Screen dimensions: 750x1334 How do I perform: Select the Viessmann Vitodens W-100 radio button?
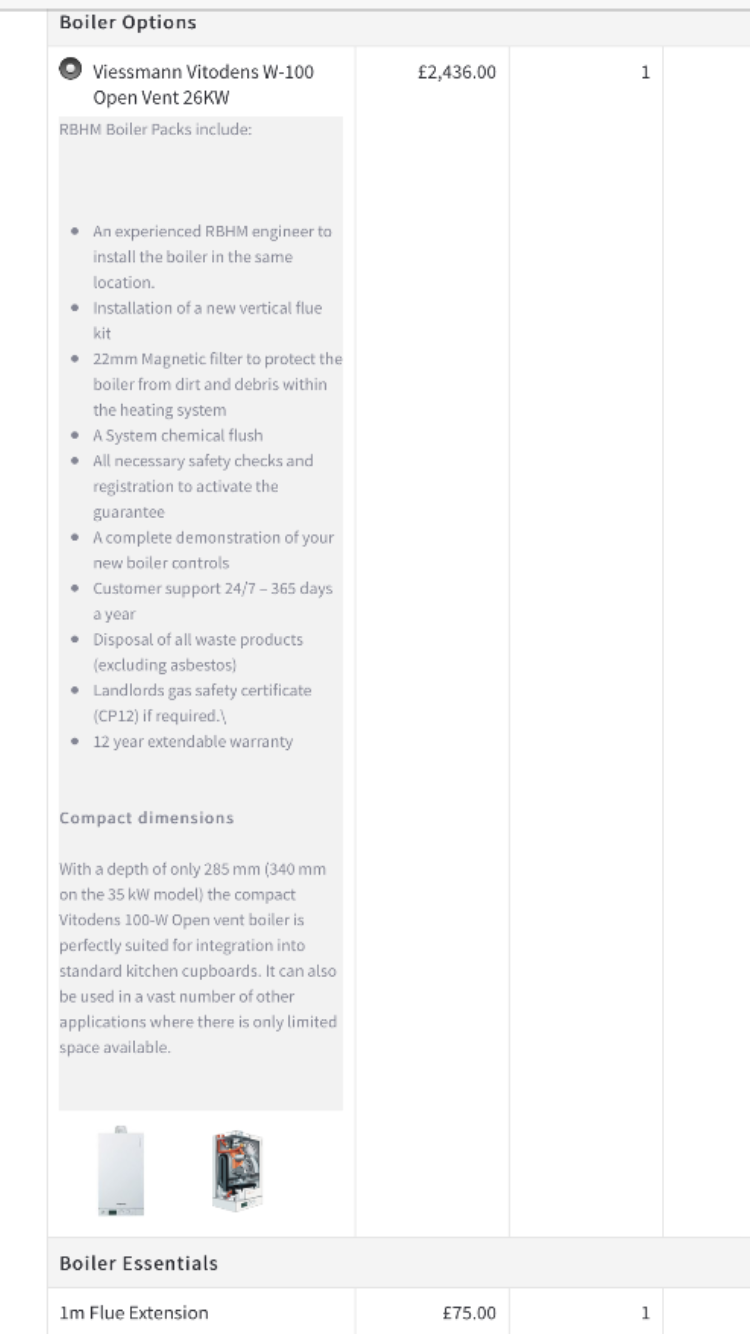[70, 71]
